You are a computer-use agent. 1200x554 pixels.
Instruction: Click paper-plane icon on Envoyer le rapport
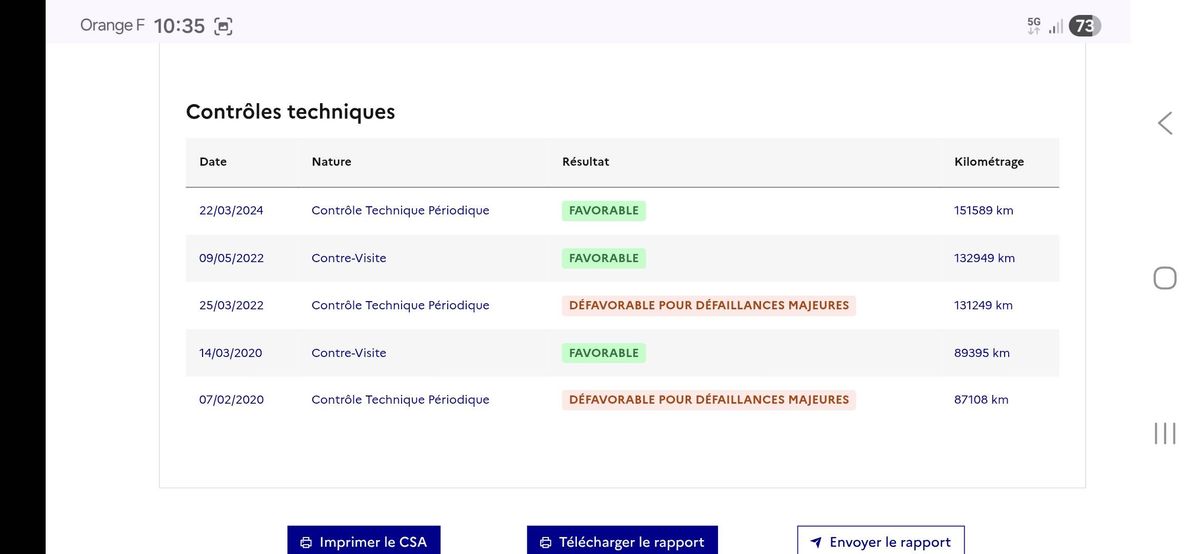[x=816, y=542]
